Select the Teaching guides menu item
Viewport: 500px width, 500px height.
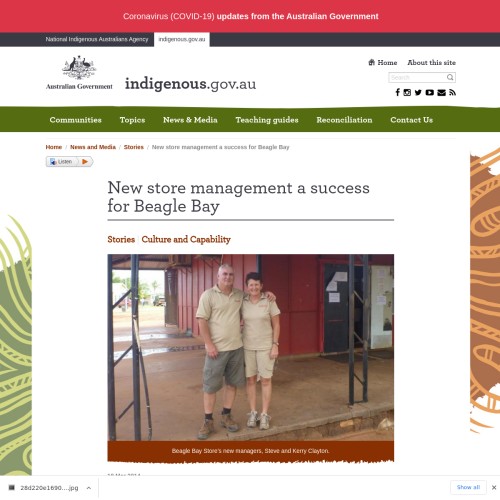tap(267, 120)
